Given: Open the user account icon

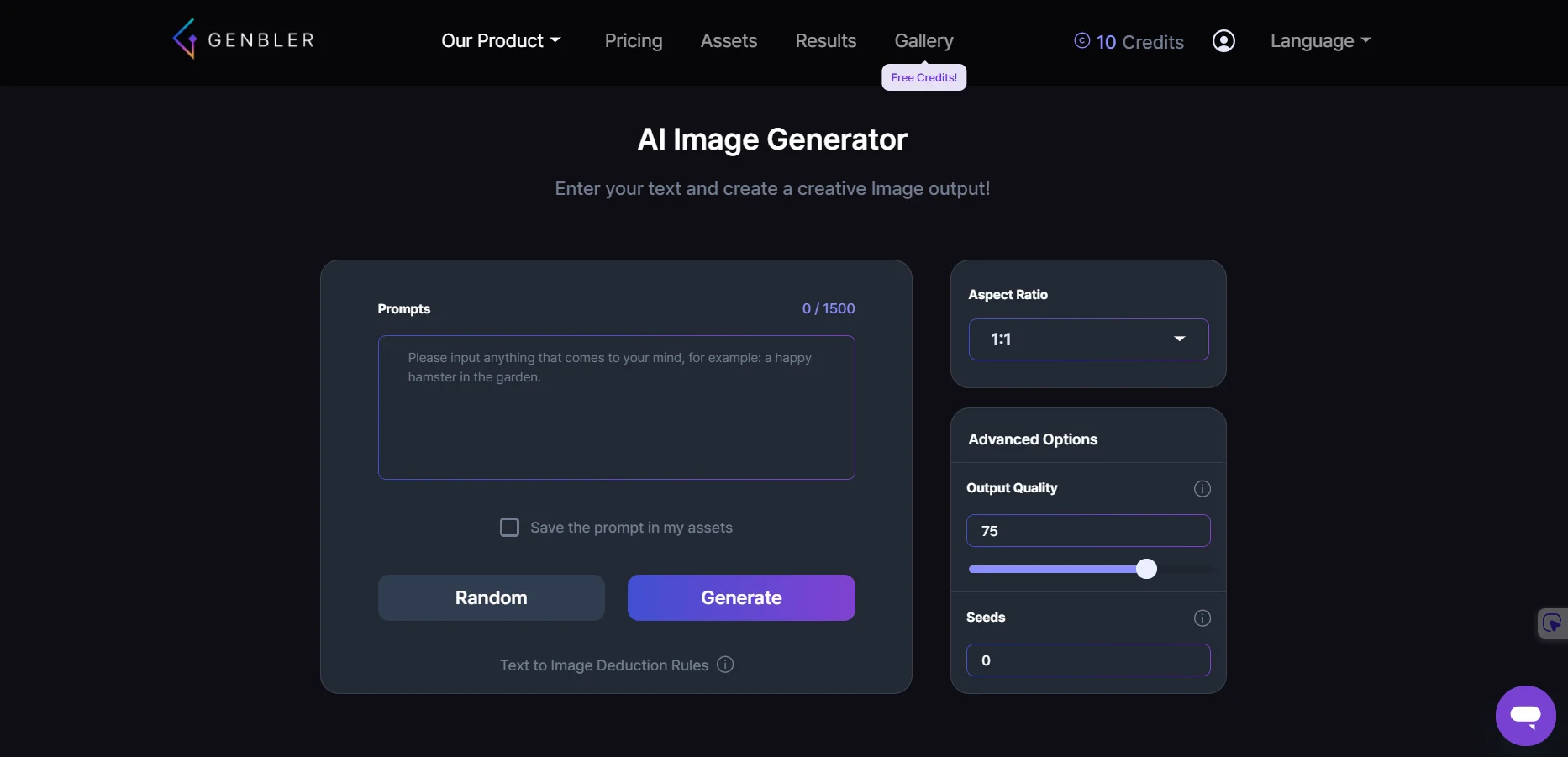Looking at the screenshot, I should point(1223,40).
